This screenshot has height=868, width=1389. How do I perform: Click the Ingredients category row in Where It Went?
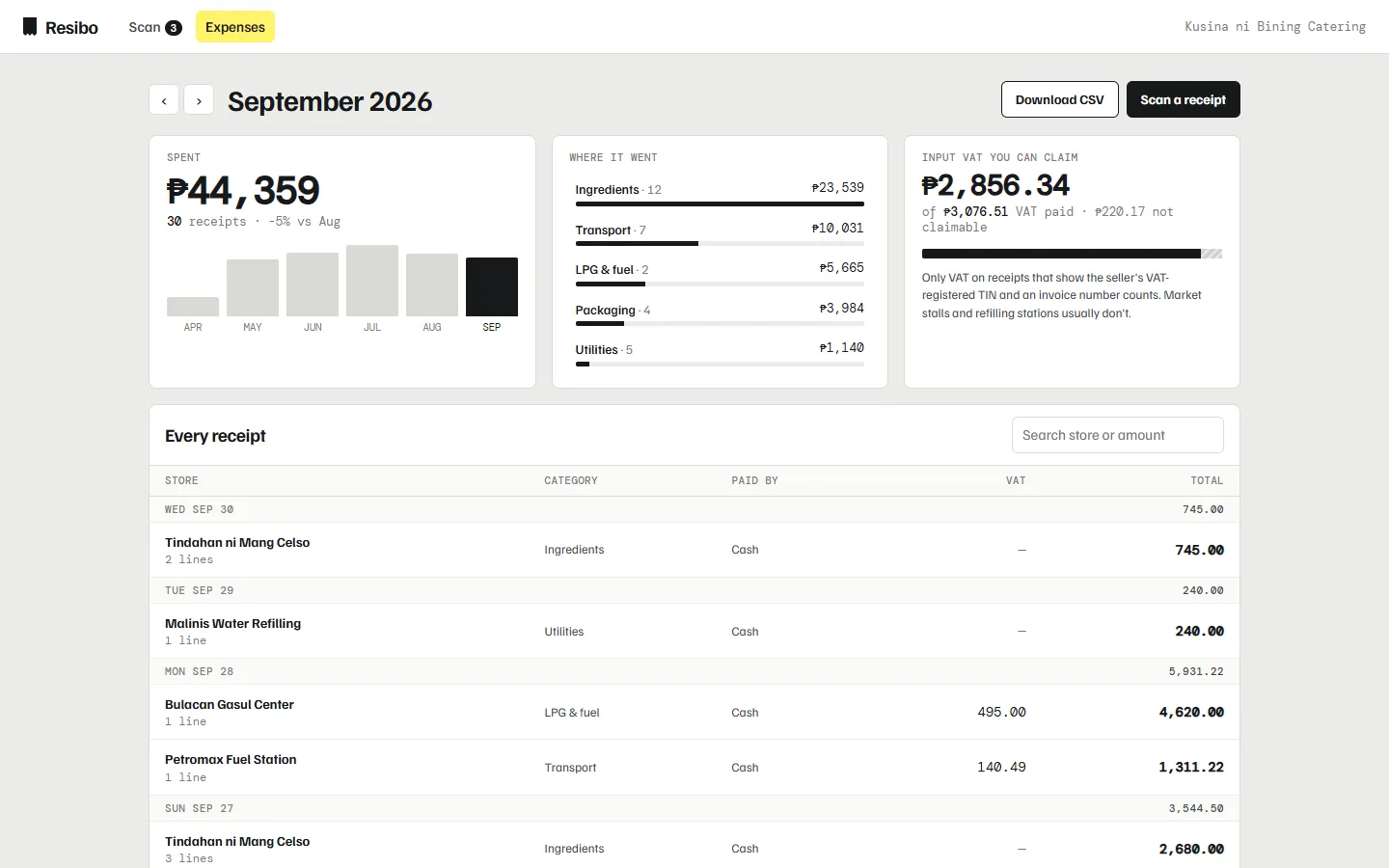coord(720,193)
